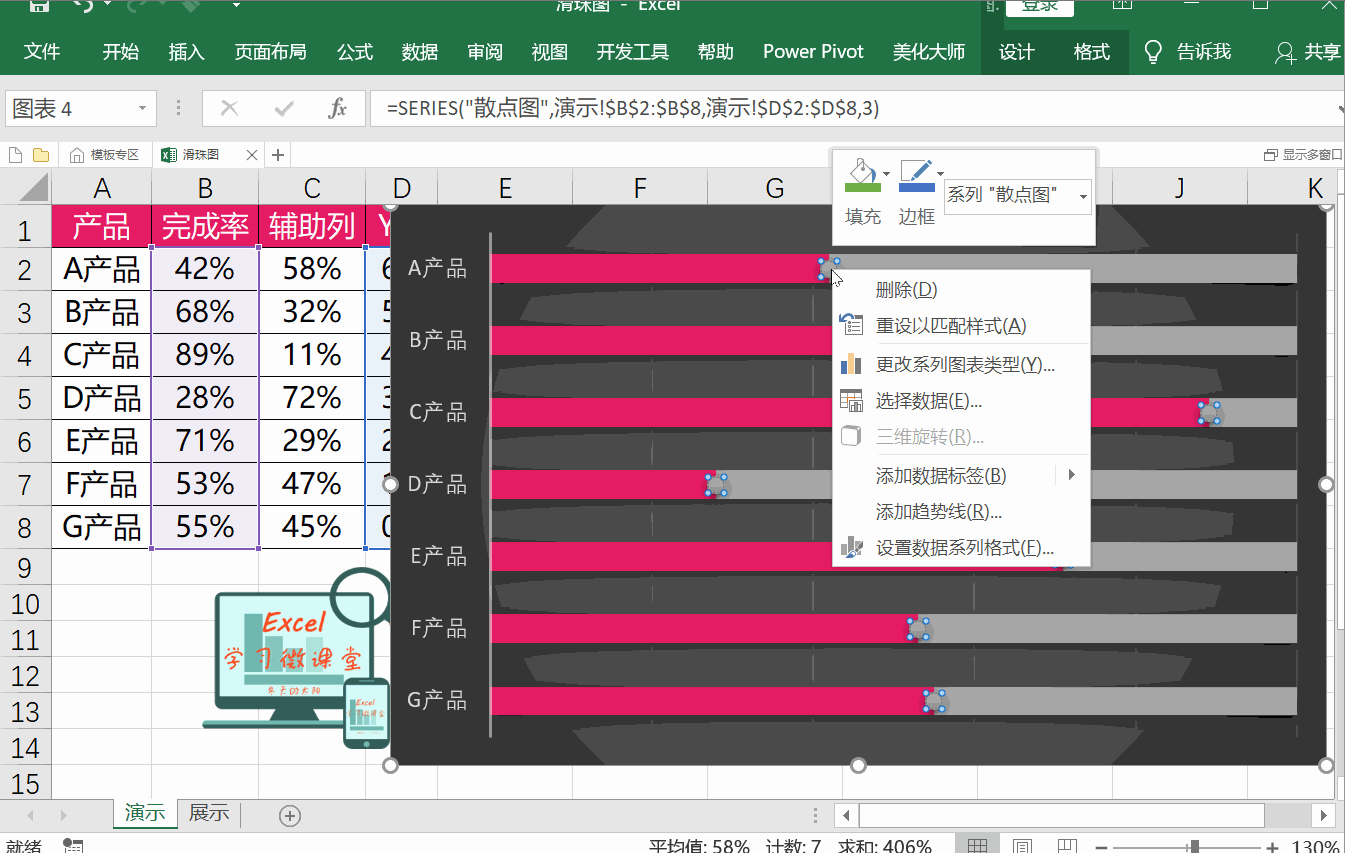The image size is (1345, 853).
Task: Open the 模板专区 tab
Action: 104,155
